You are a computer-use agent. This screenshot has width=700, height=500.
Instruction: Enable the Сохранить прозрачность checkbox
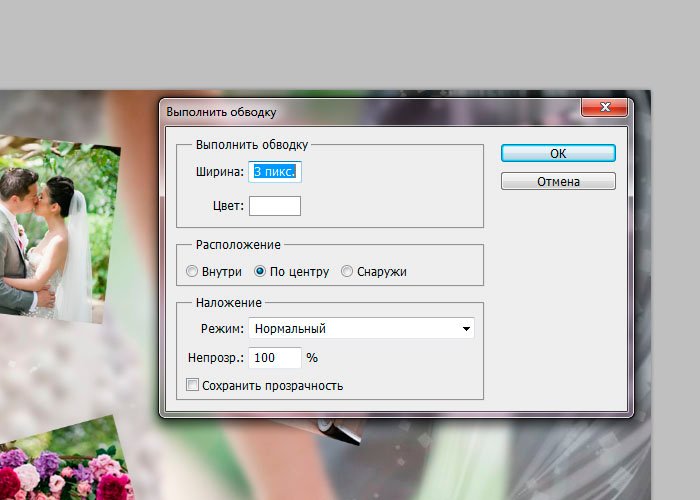coord(193,385)
